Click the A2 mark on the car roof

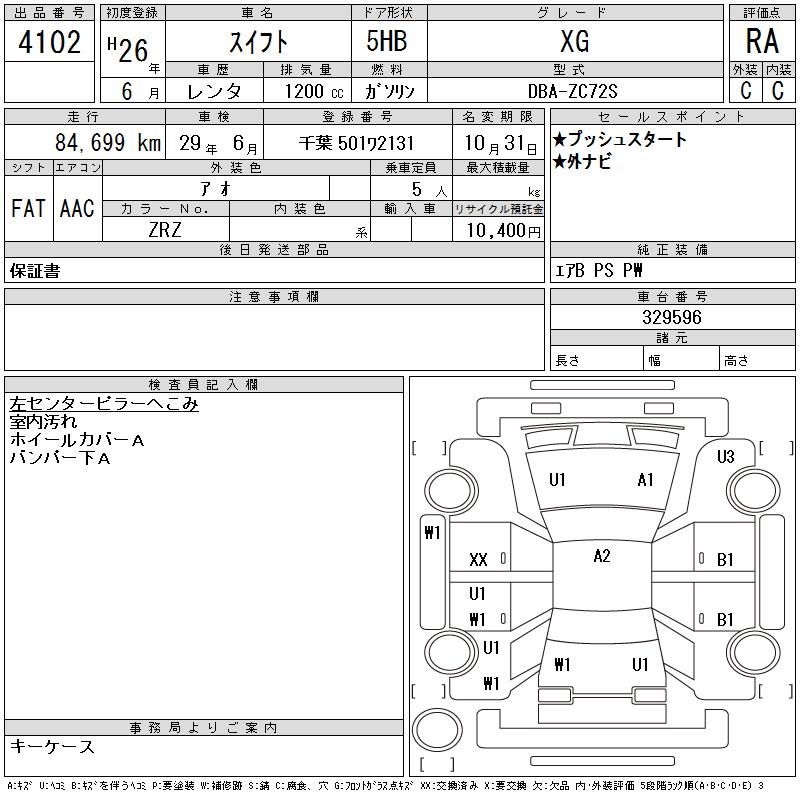[x=601, y=557]
